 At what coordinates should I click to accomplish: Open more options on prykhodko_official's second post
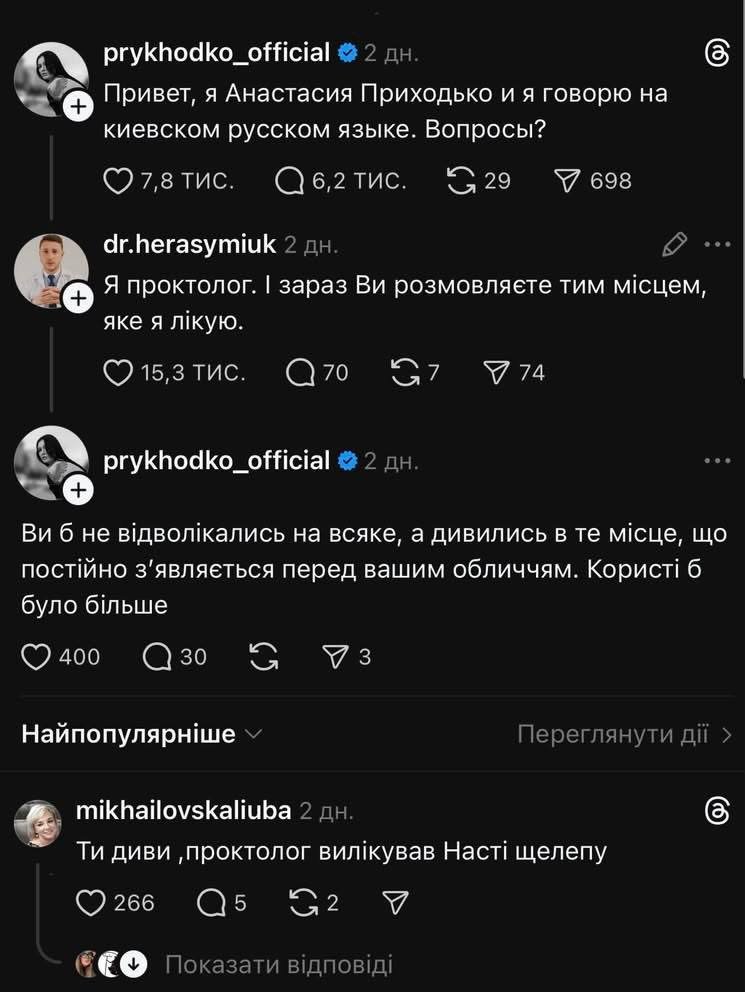pos(718,461)
